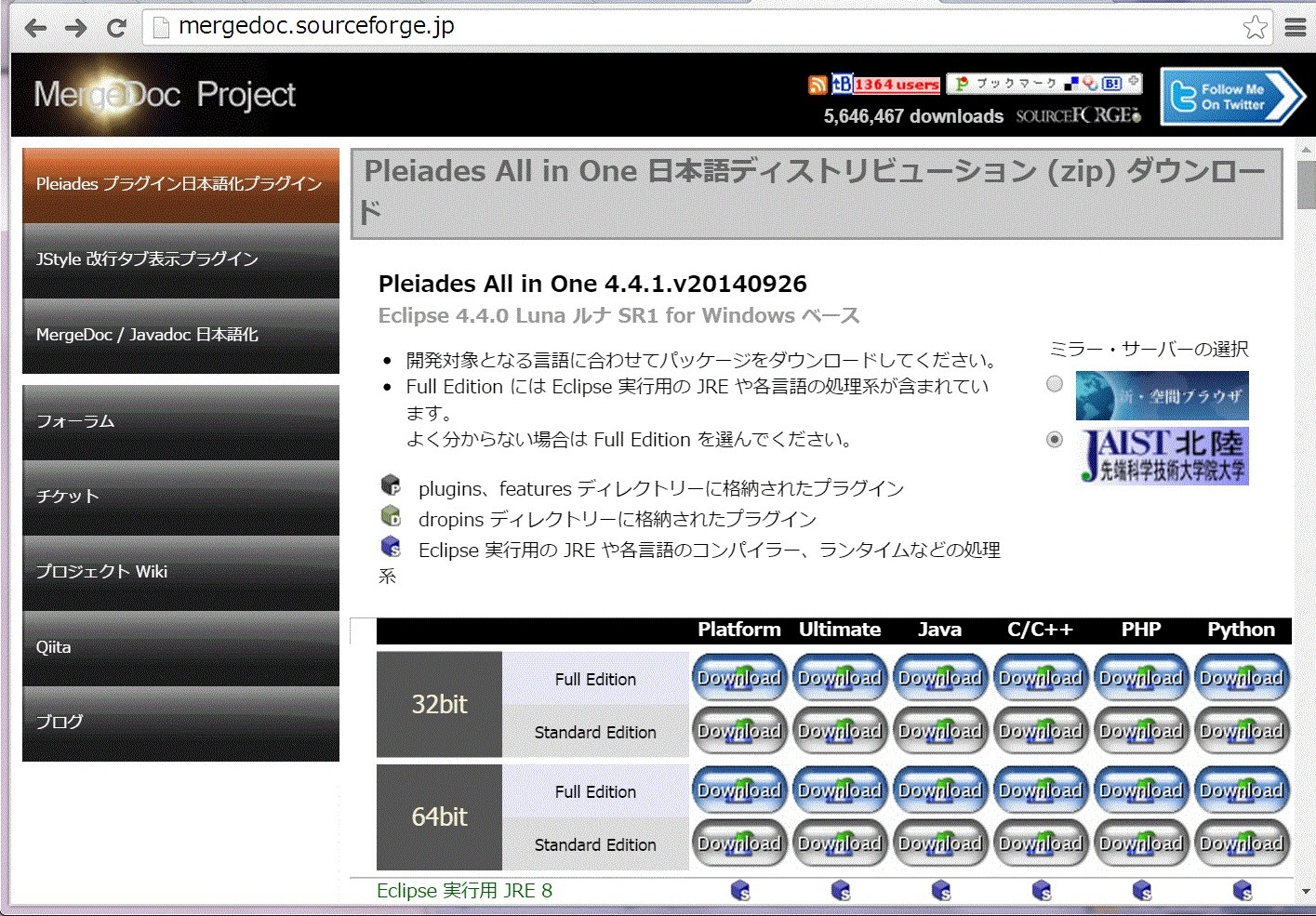
Task: Open ブログ sidebar item
Action: [180, 724]
